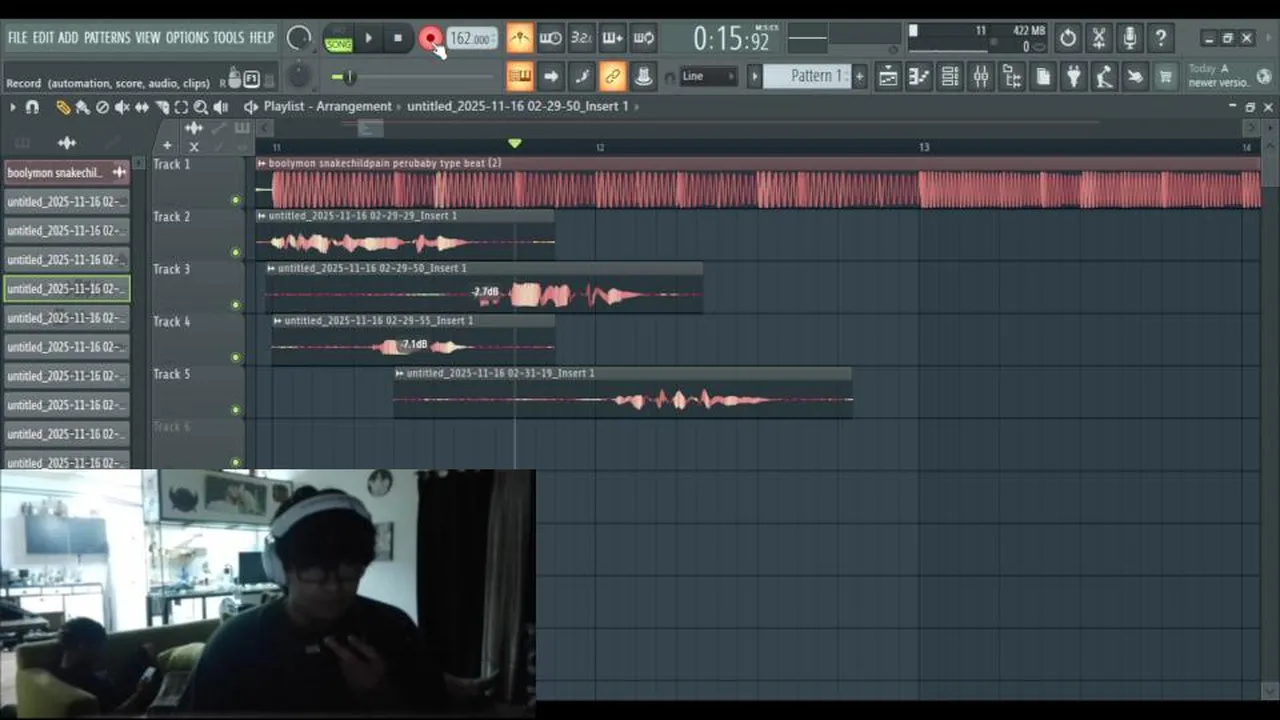Open the OPTIONS menu

(x=187, y=38)
